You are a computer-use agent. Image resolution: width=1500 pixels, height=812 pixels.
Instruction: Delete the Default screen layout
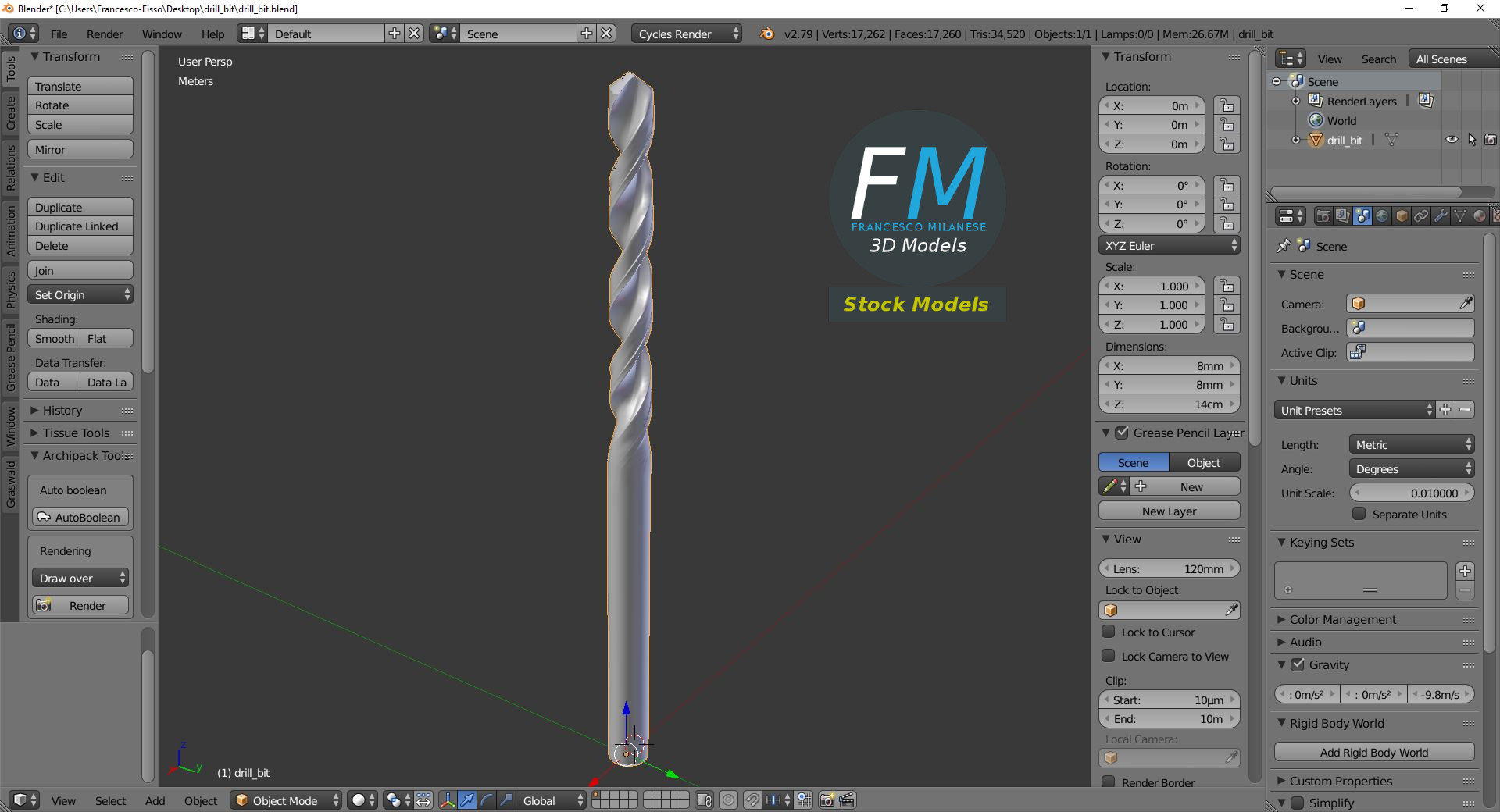(414, 34)
